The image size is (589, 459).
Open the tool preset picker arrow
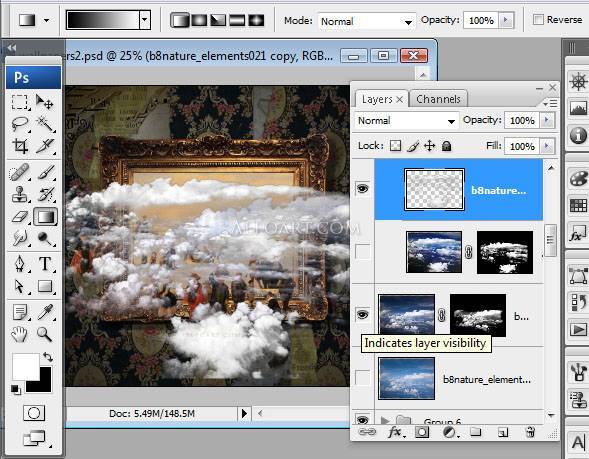47,20
